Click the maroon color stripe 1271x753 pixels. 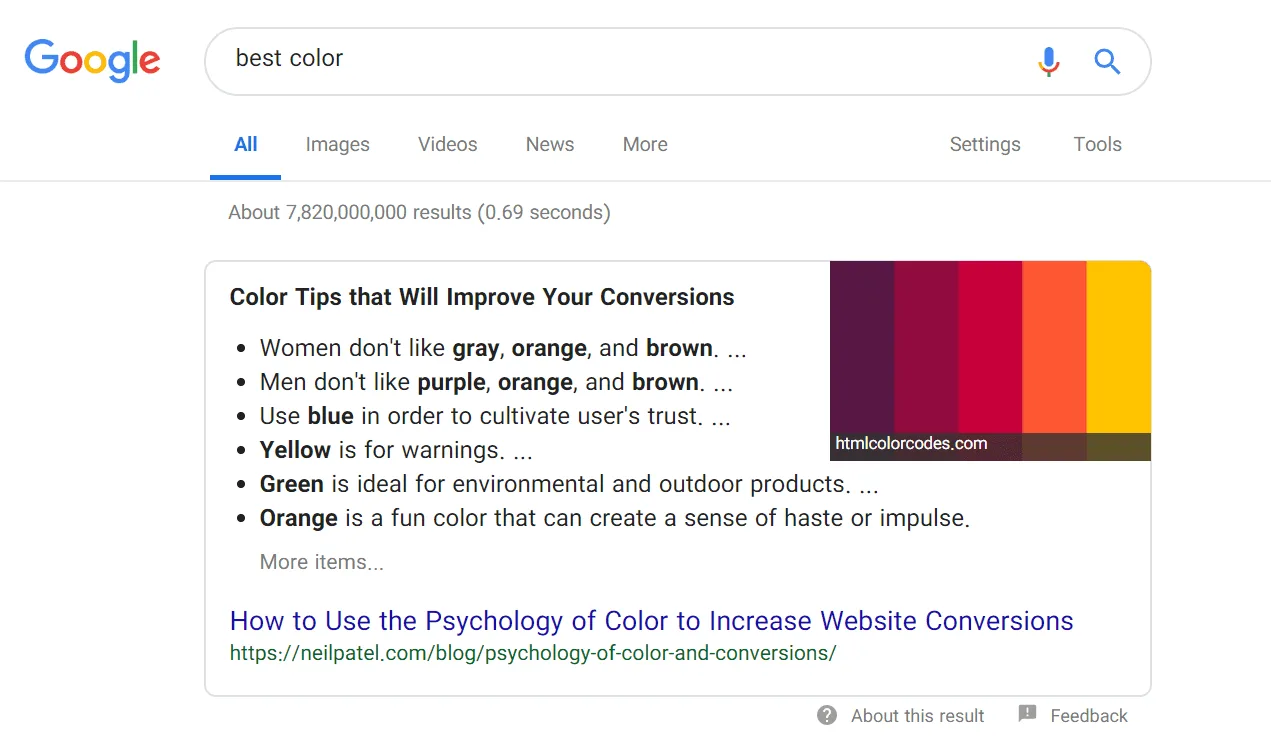[x=926, y=346]
